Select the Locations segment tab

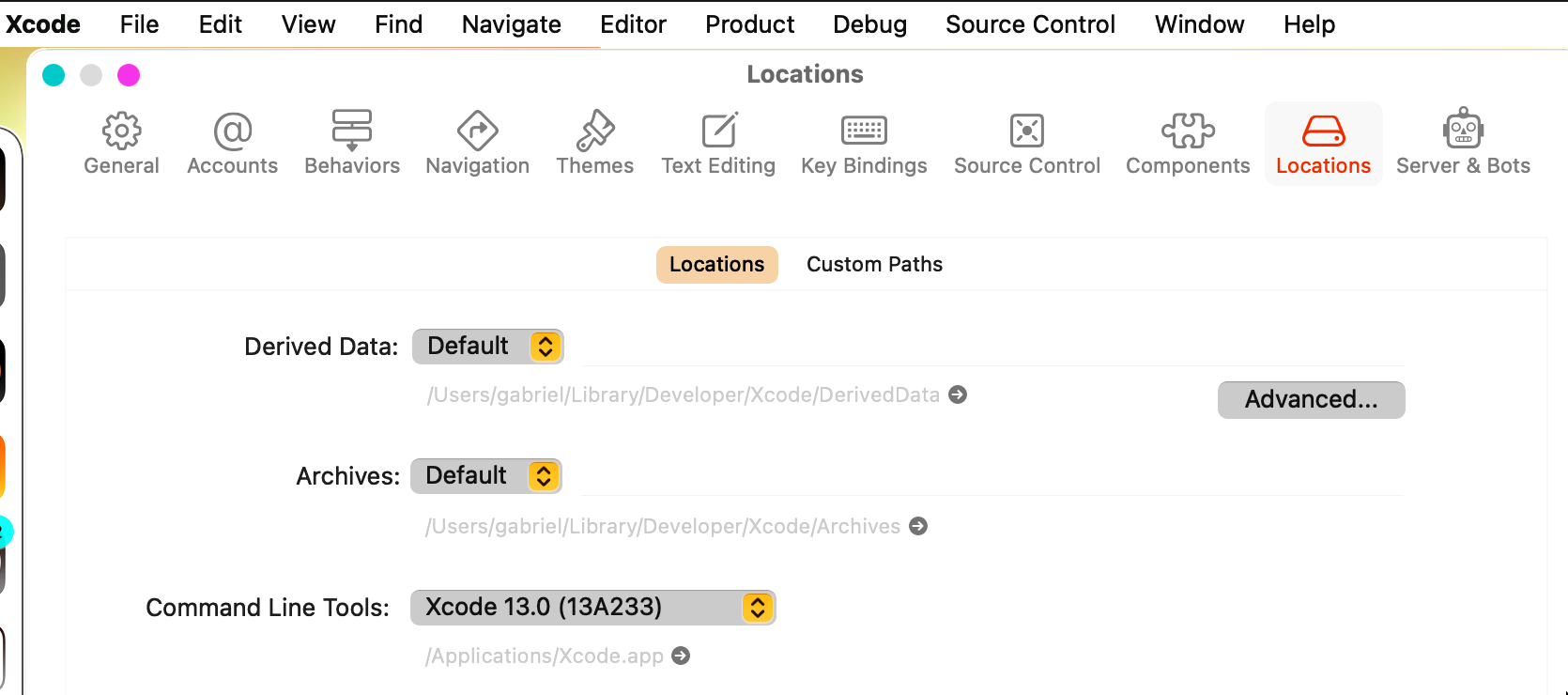(x=716, y=265)
